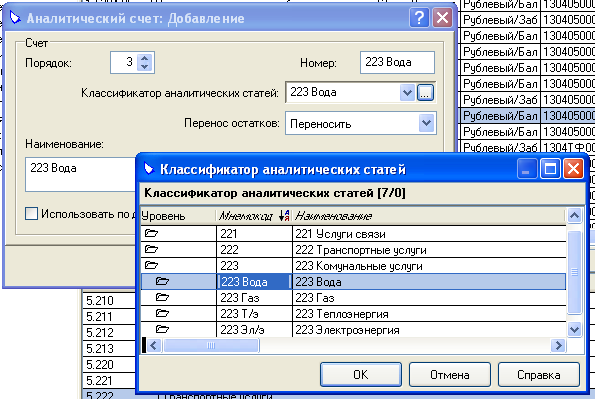Viewport: 595px width, 399px height.
Task: Click mnemocode cell 223 Т/э
Action: click(x=254, y=314)
